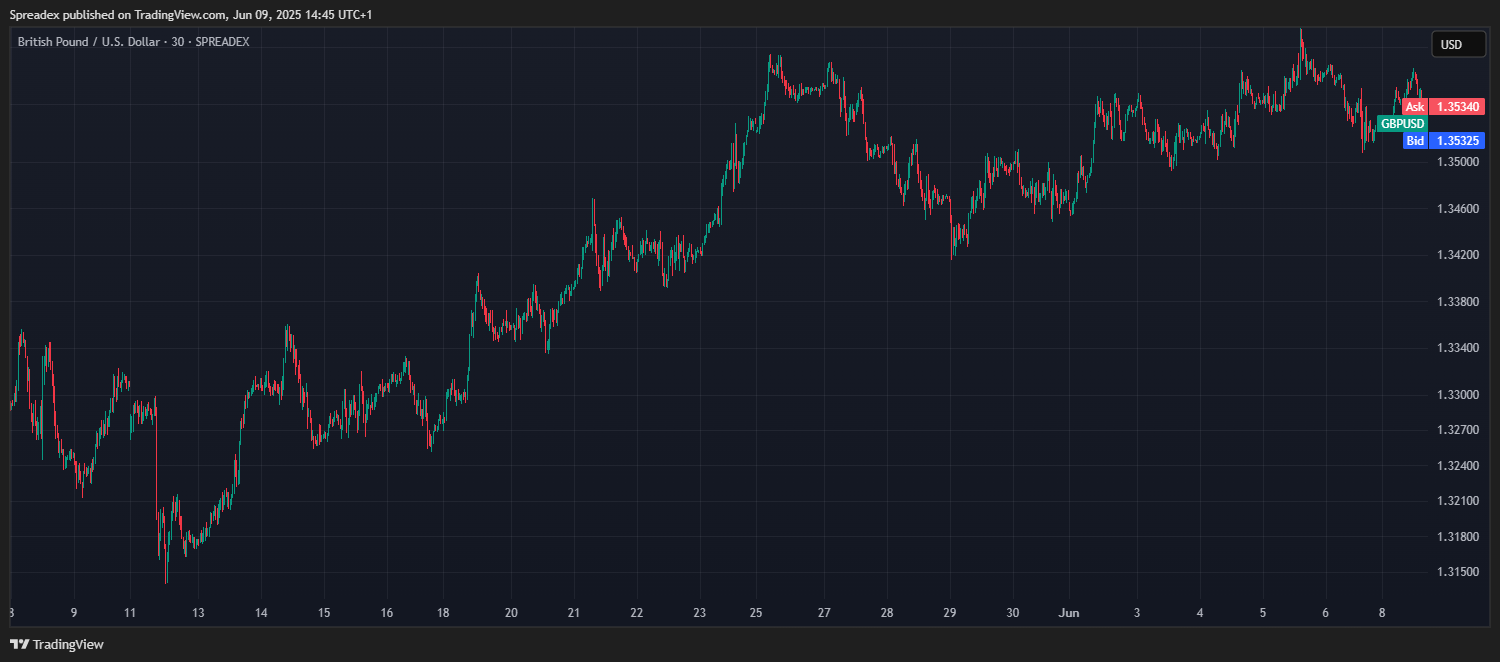This screenshot has width=1500, height=662.
Task: Click date 29 on the time axis
Action: (x=950, y=613)
